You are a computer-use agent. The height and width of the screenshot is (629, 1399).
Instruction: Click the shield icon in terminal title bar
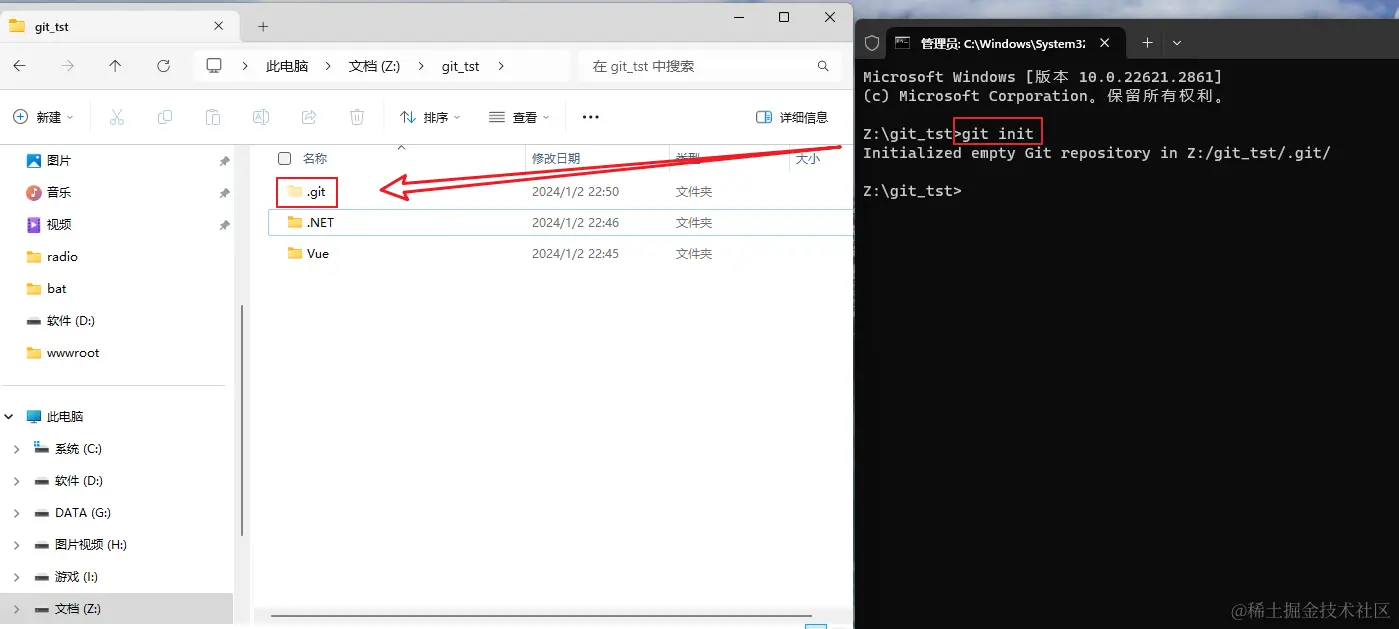[872, 43]
